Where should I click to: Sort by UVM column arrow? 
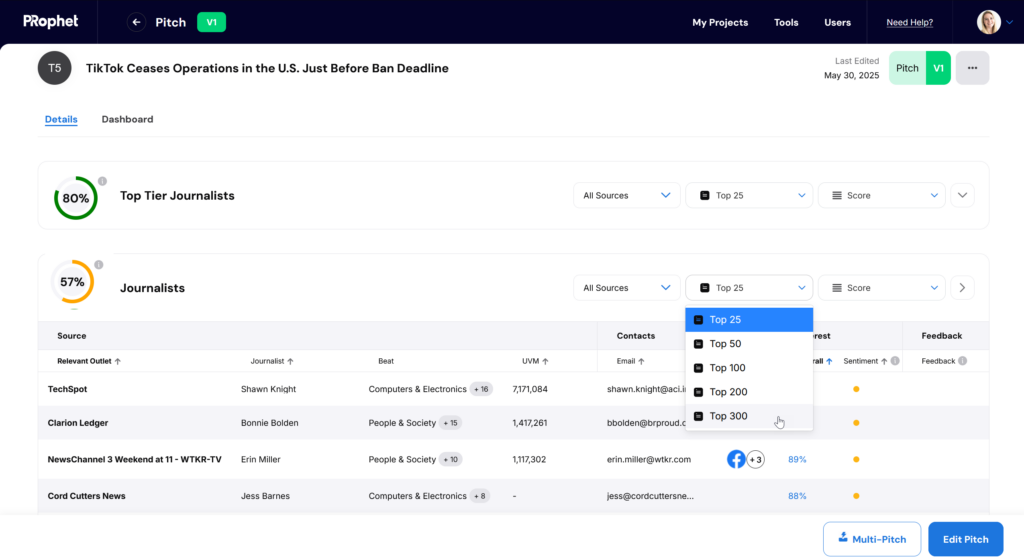coord(545,361)
